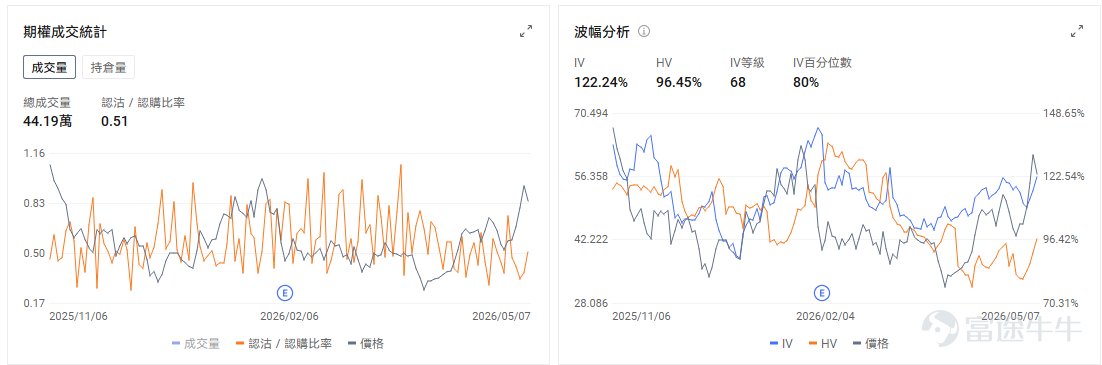Viewport: 1102px width, 365px height.
Task: Click the 期權成交統計 panel title
Action: point(65,31)
